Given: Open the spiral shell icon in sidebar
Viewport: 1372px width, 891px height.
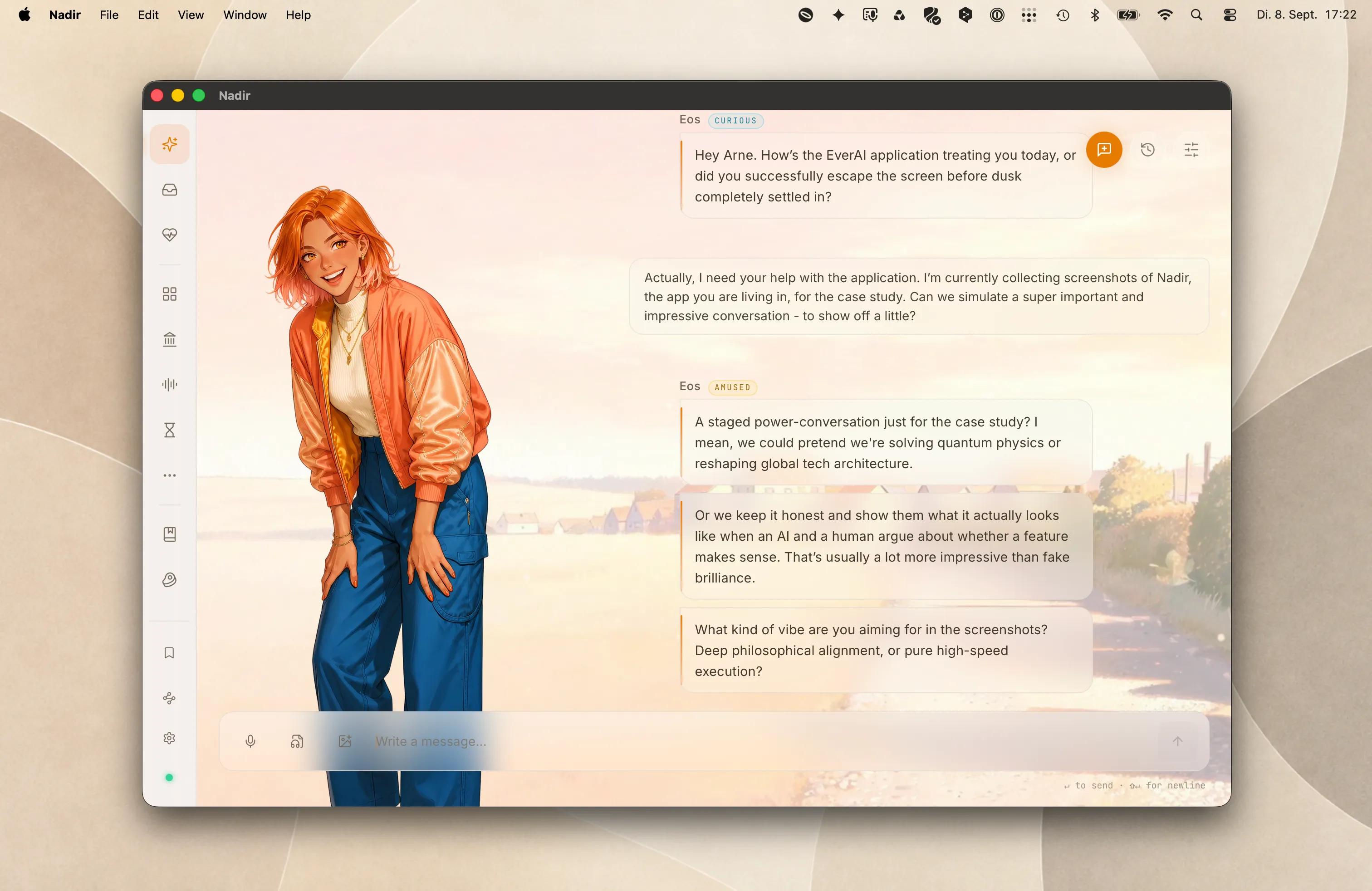Looking at the screenshot, I should coord(170,580).
